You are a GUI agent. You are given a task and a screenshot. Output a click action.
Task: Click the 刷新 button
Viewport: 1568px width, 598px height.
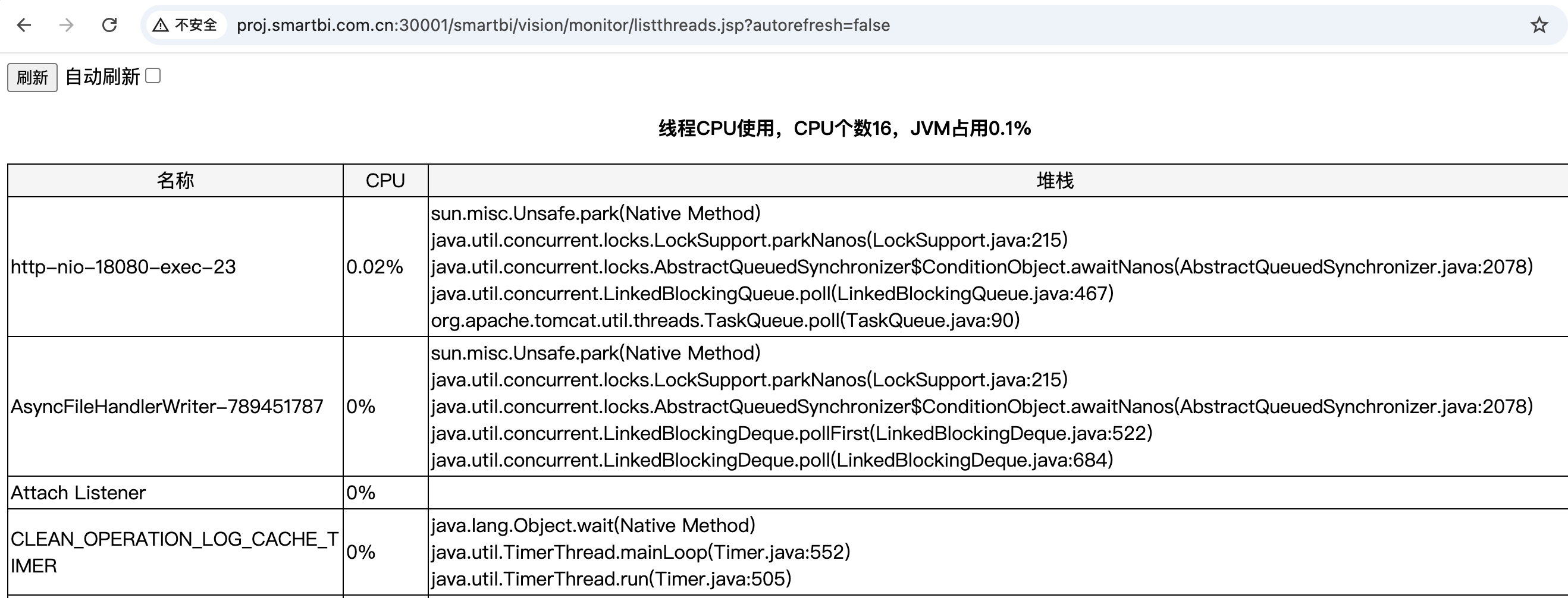point(32,77)
